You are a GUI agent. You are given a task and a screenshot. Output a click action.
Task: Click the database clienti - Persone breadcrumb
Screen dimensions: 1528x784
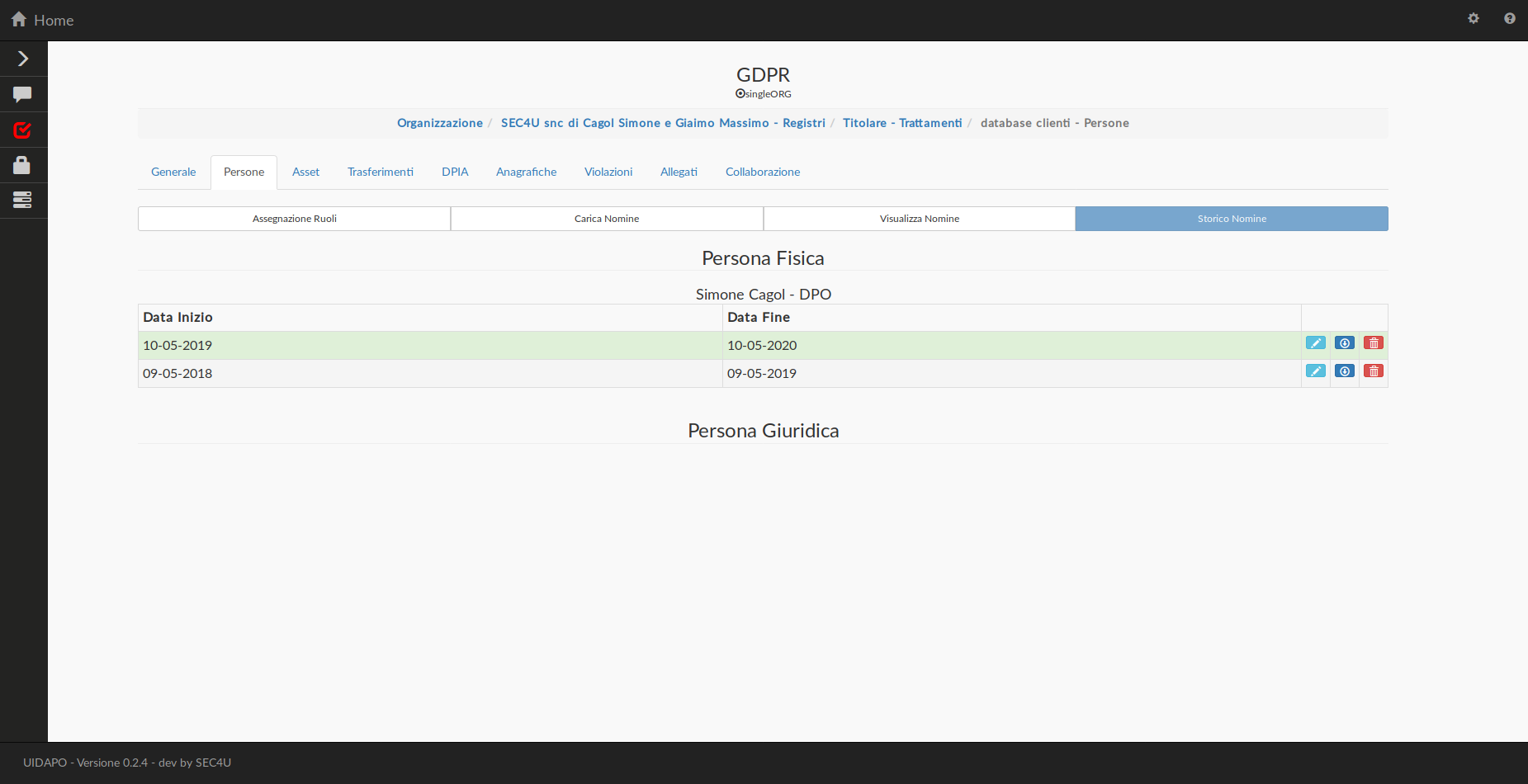click(x=1055, y=123)
